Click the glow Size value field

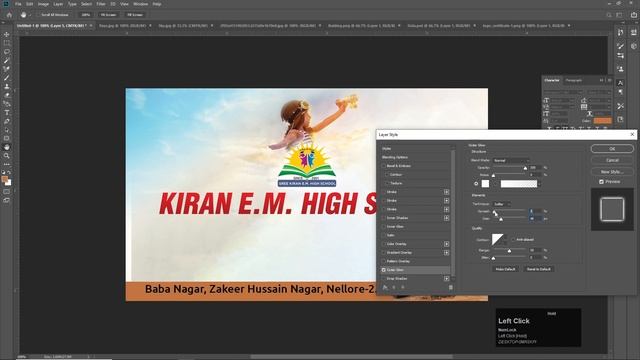click(x=535, y=219)
